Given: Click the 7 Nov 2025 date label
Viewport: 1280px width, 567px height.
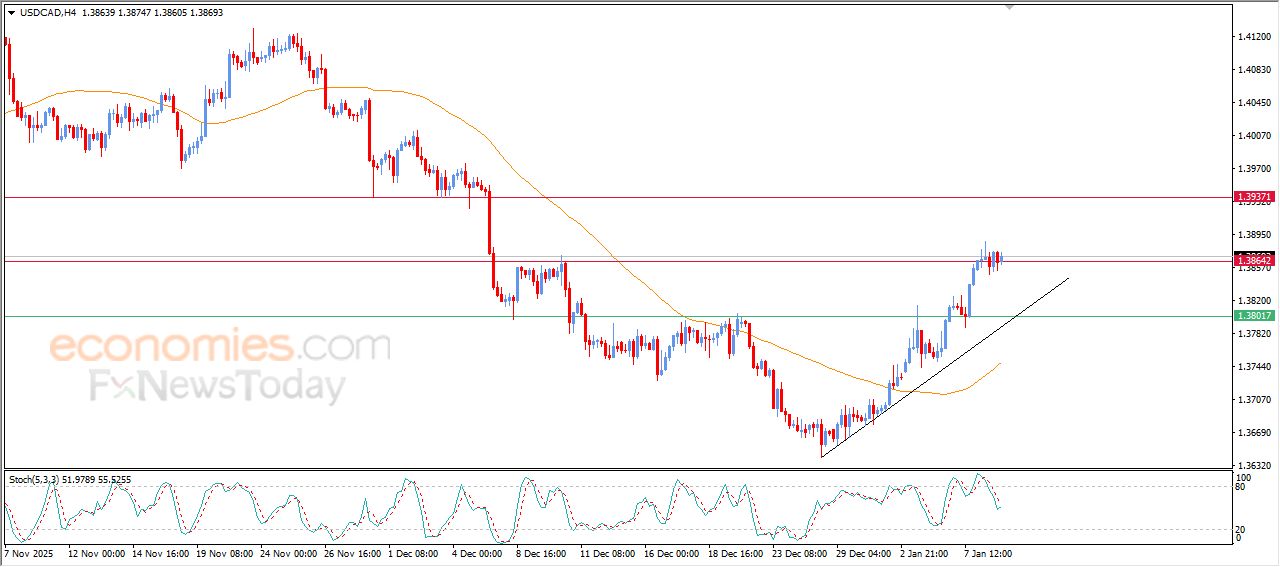Looking at the screenshot, I should pyautogui.click(x=27, y=553).
